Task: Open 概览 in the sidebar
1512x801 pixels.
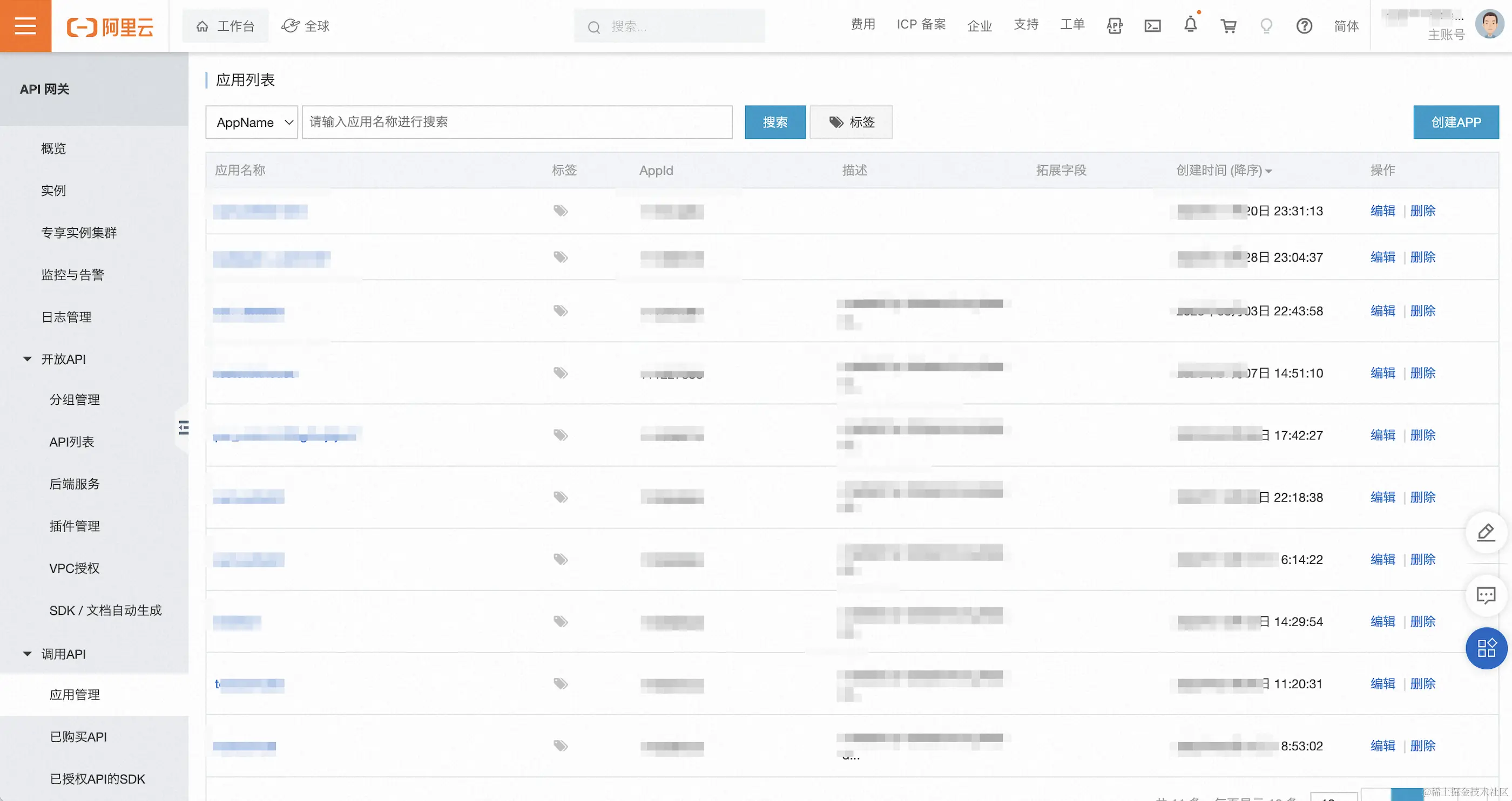Action: tap(53, 148)
